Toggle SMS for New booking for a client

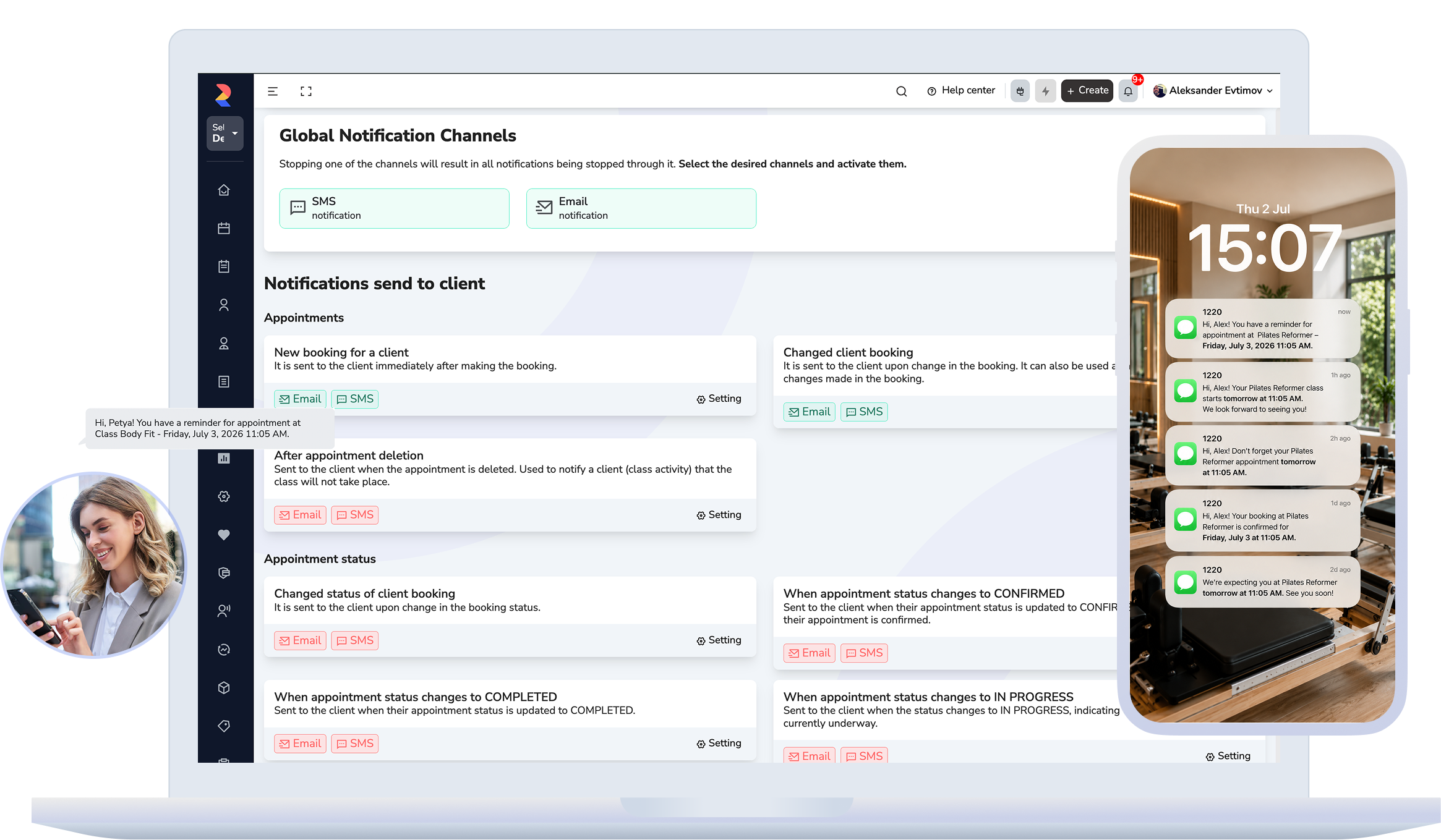355,399
